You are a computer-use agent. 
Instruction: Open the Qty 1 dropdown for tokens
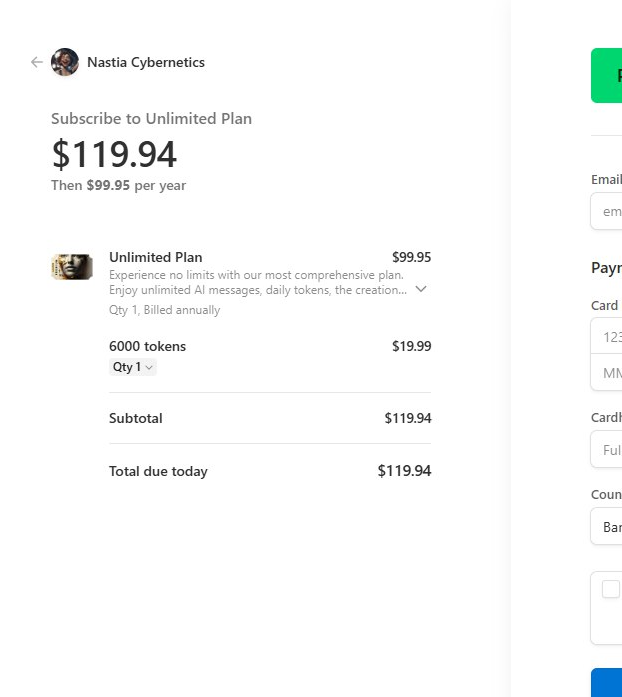click(x=133, y=367)
